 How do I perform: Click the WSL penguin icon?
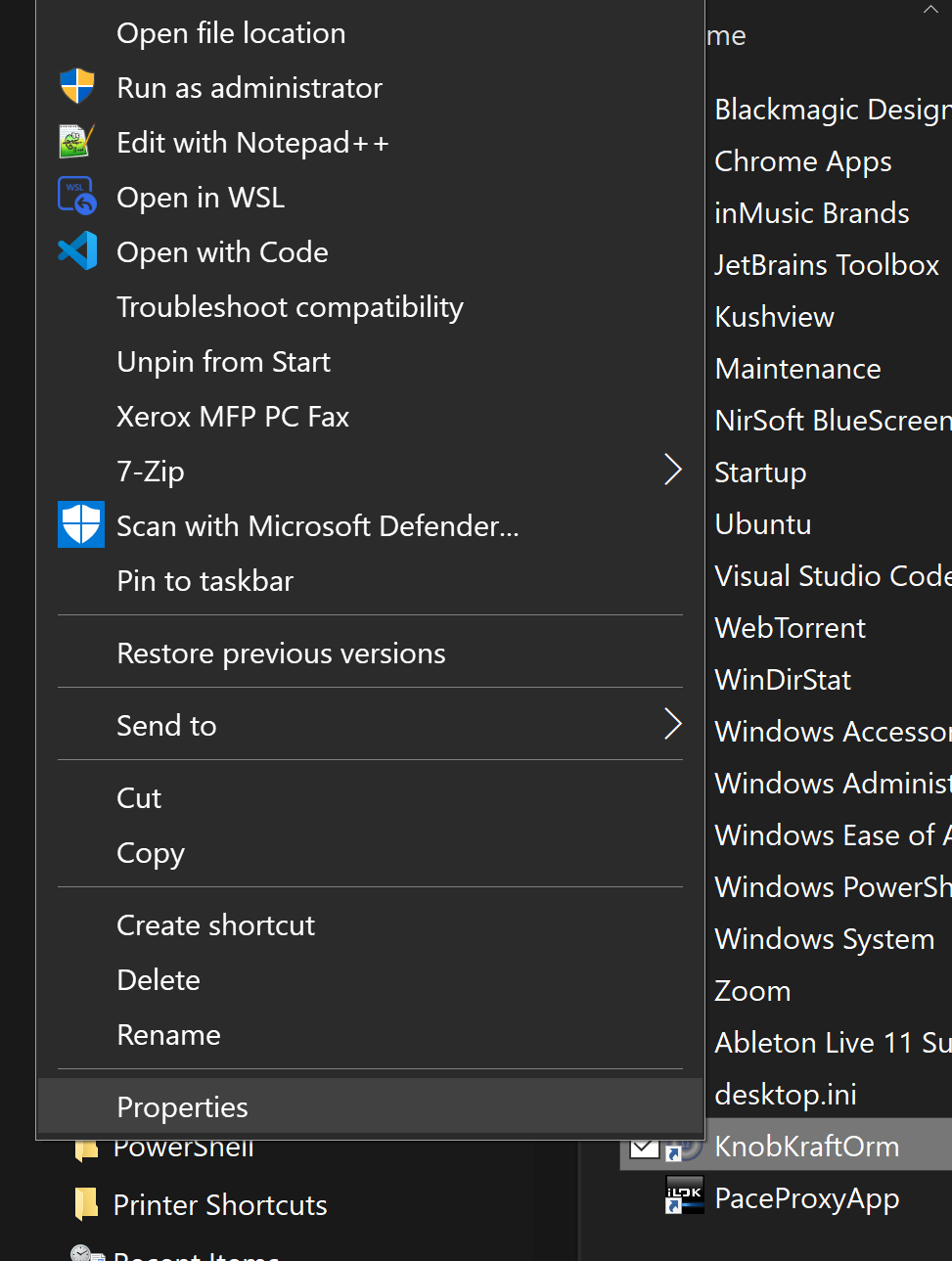pyautogui.click(x=76, y=197)
